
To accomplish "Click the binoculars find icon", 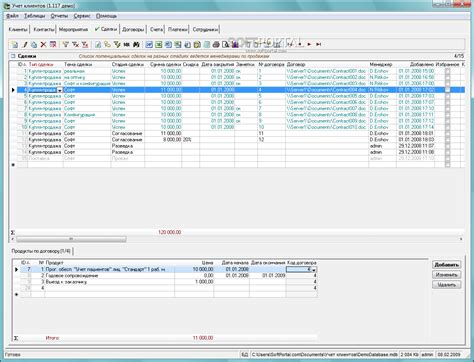I will [x=136, y=44].
